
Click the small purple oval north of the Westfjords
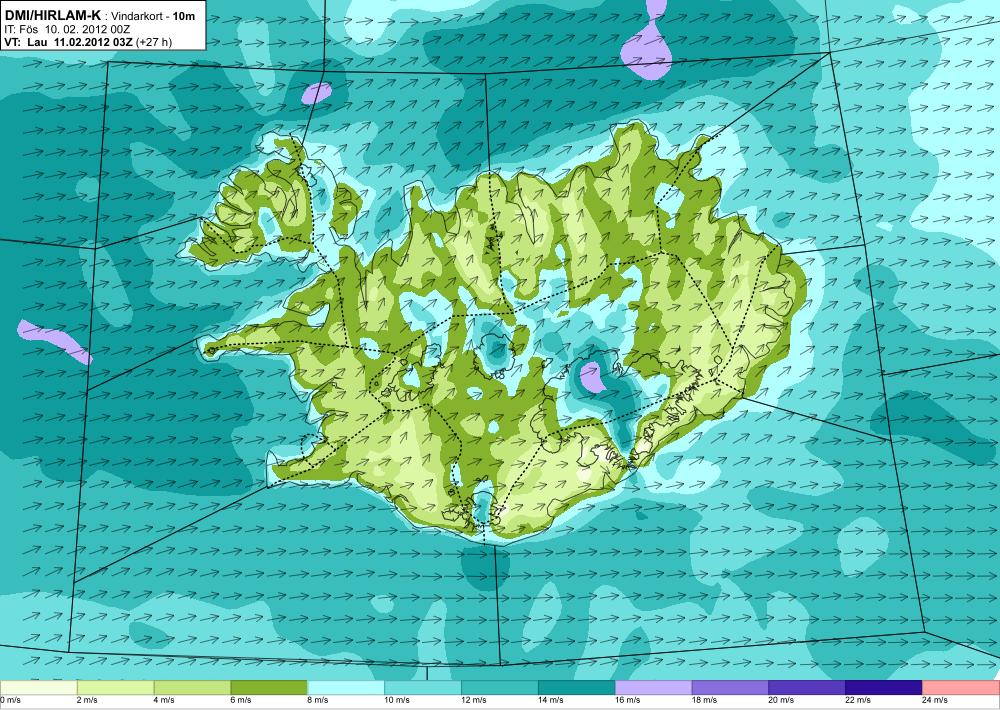[317, 92]
